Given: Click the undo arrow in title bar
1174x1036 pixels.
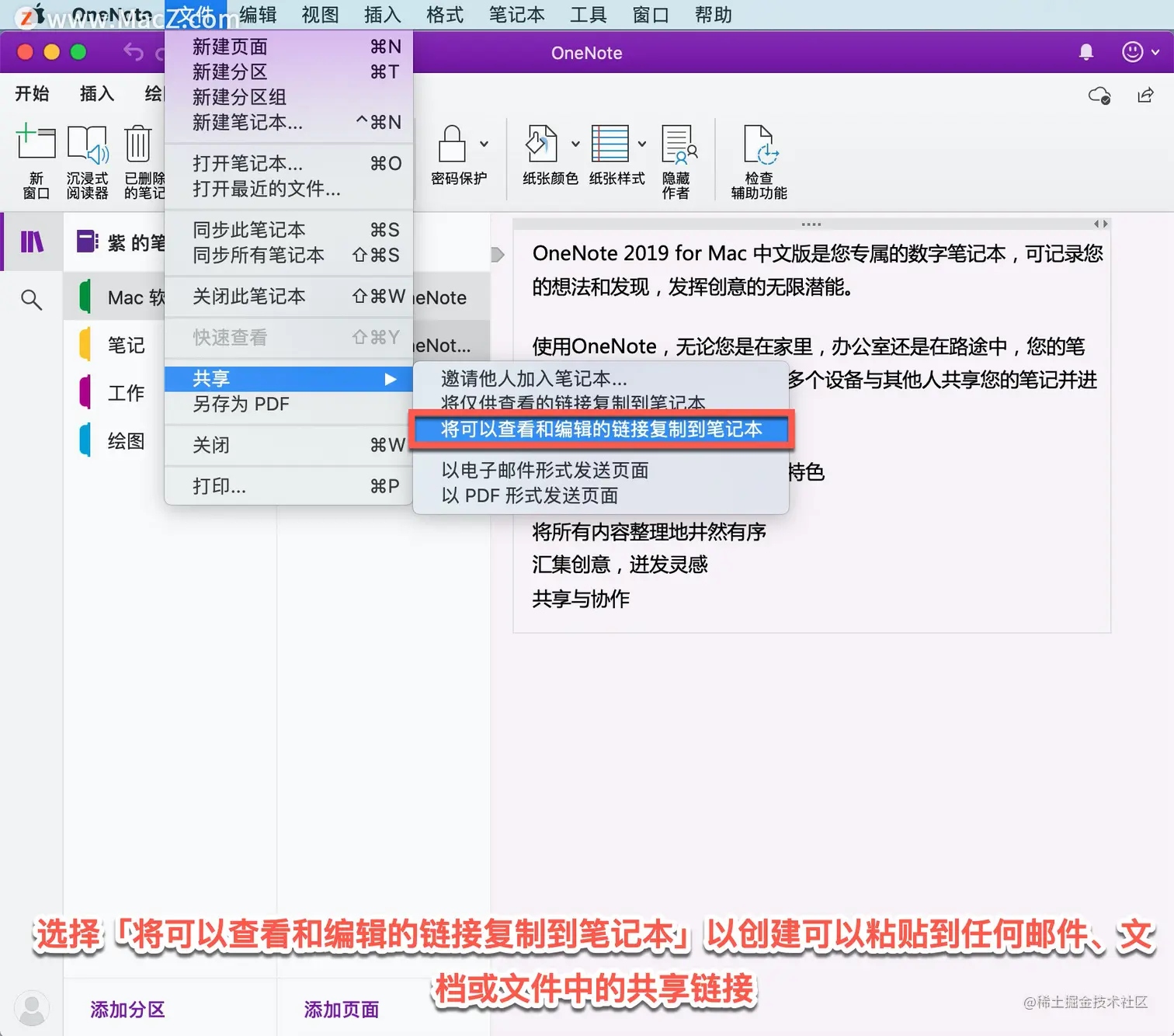Looking at the screenshot, I should tap(134, 52).
